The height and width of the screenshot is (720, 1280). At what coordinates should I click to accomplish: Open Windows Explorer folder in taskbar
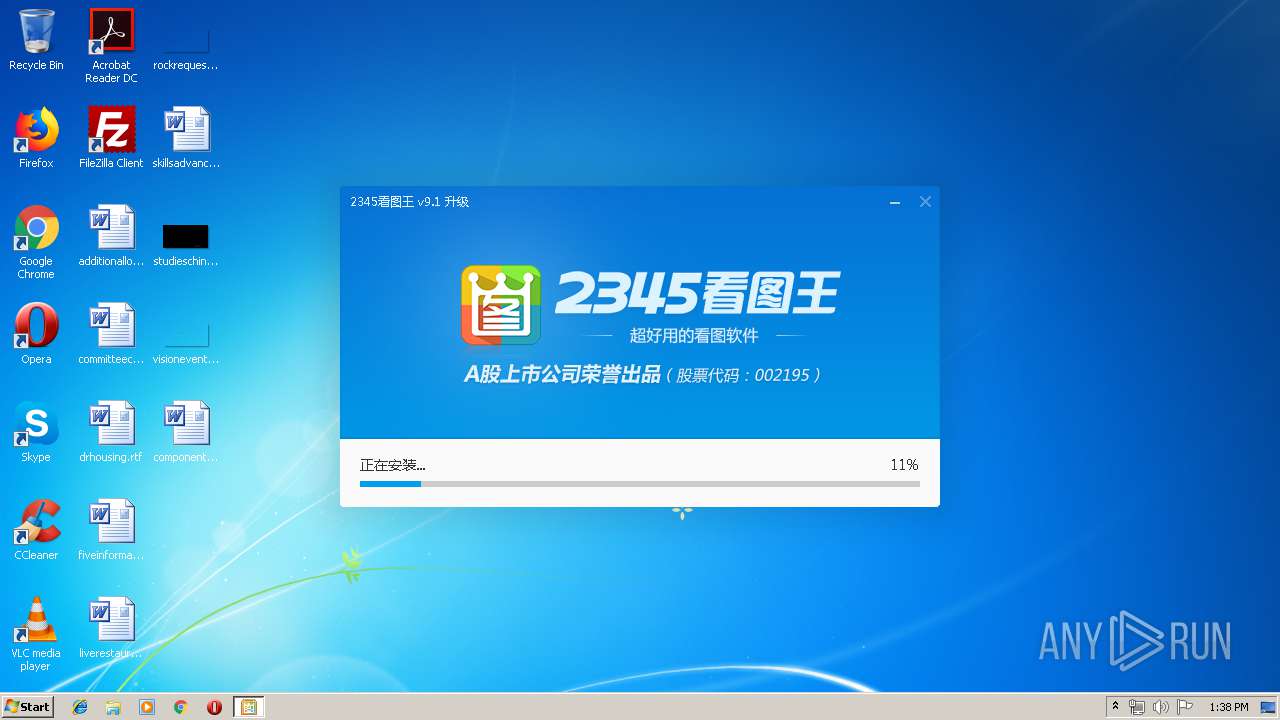click(x=113, y=707)
